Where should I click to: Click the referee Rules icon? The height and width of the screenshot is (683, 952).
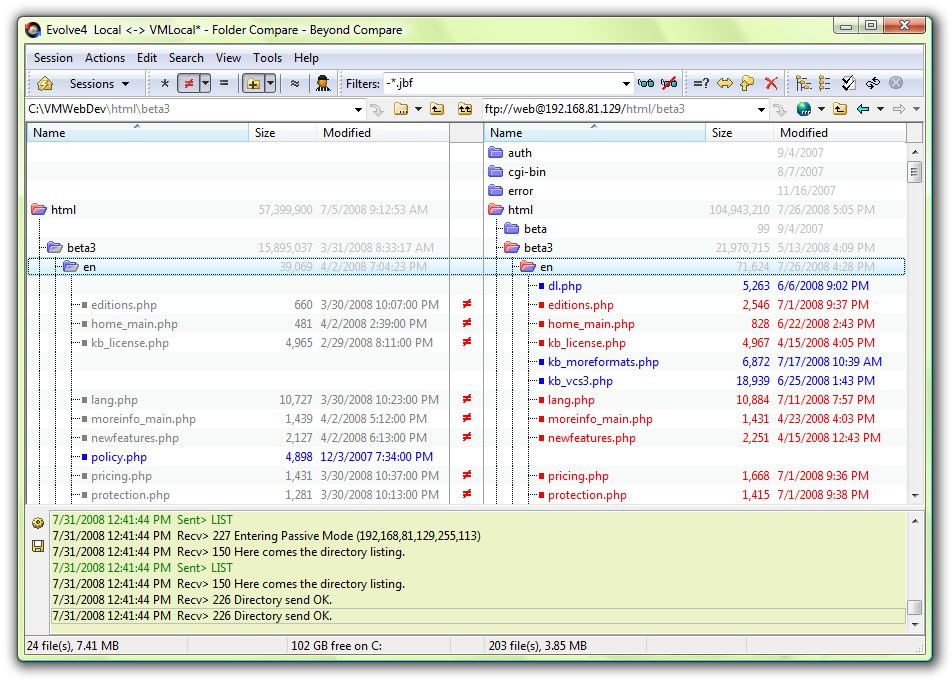tap(323, 84)
